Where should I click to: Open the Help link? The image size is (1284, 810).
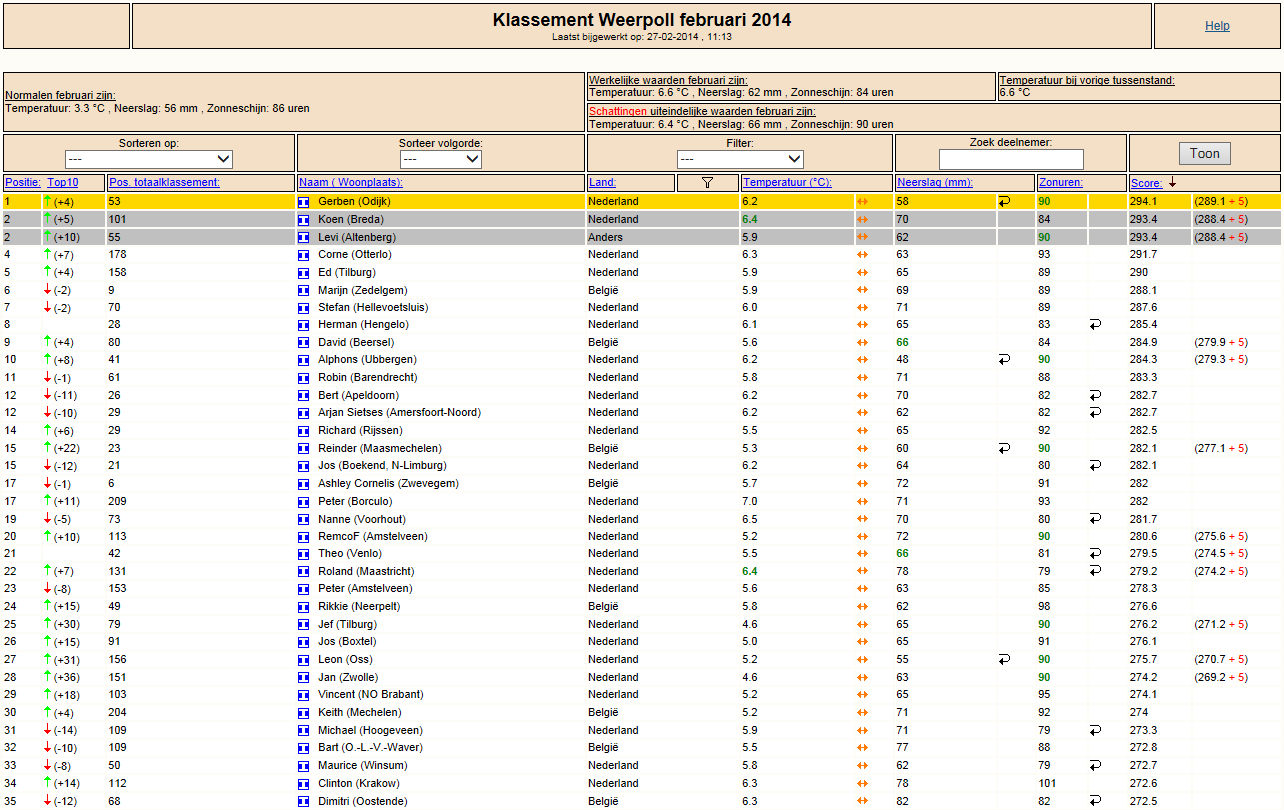1217,26
